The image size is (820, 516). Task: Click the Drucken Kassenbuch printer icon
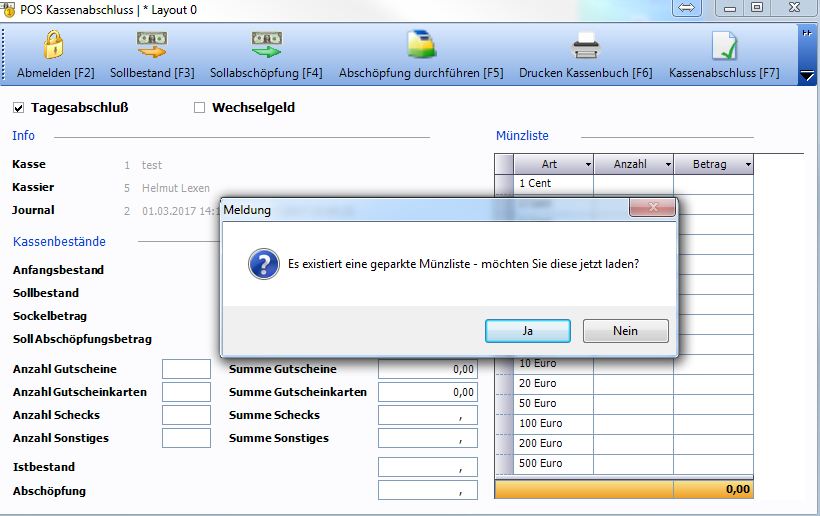click(x=585, y=46)
